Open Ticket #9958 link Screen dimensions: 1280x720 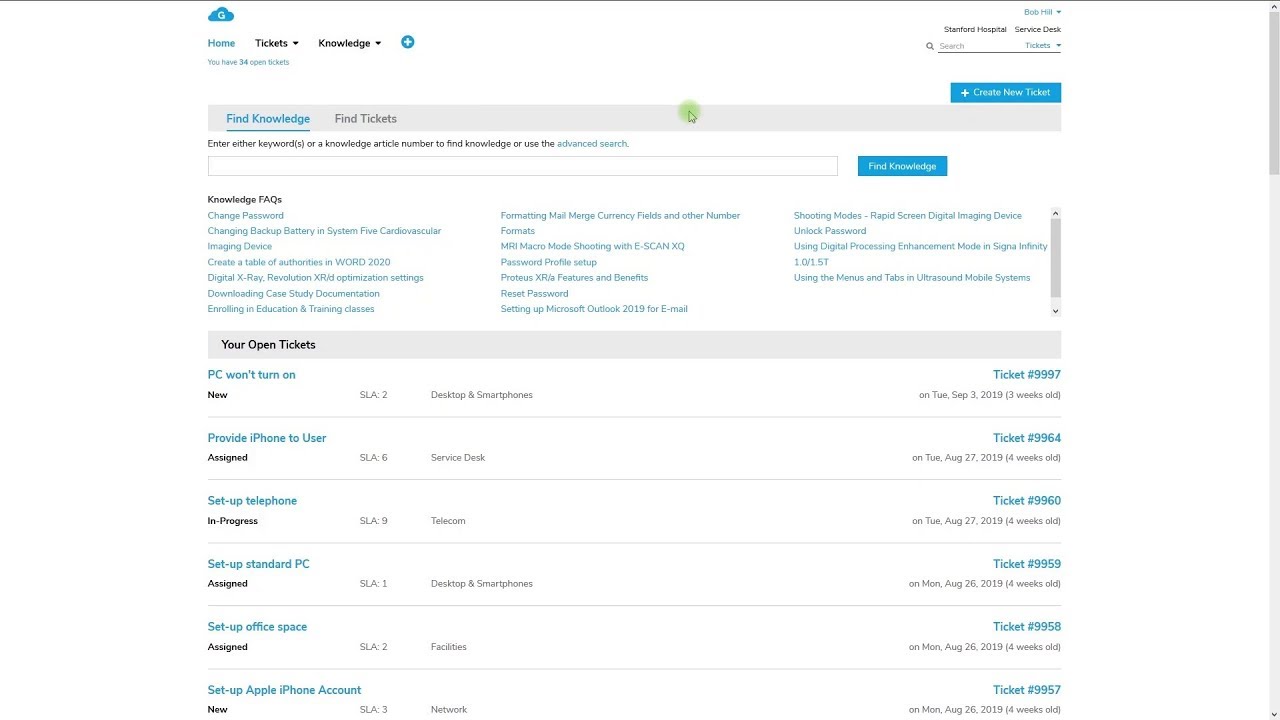1026,627
